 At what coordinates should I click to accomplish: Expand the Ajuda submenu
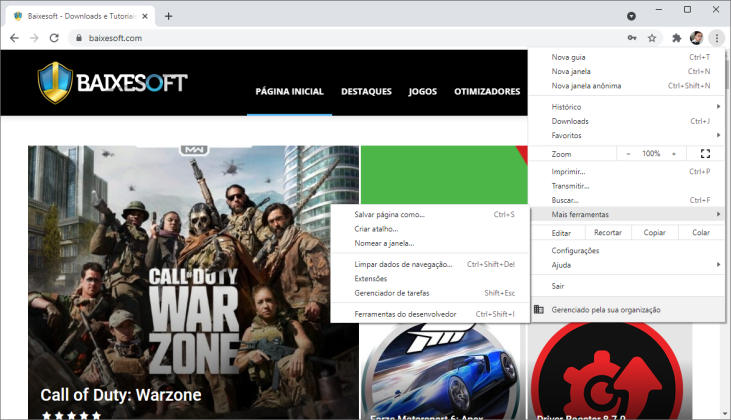627,265
